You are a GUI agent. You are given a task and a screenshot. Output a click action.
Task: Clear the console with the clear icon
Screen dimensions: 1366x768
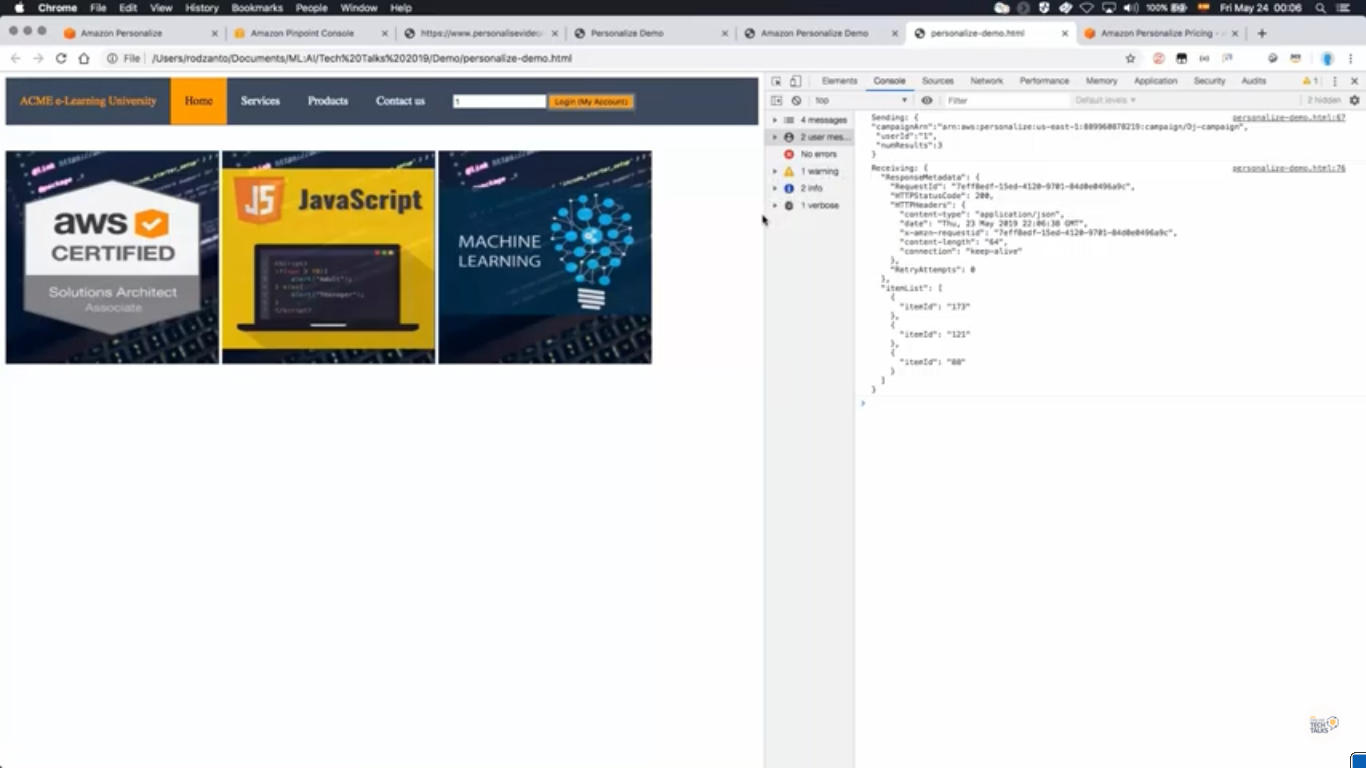(796, 101)
